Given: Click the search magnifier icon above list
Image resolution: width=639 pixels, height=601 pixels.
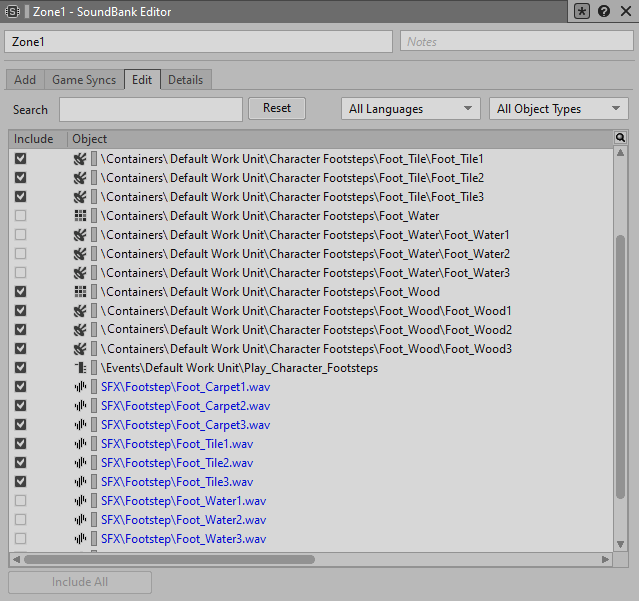Looking at the screenshot, I should point(620,138).
